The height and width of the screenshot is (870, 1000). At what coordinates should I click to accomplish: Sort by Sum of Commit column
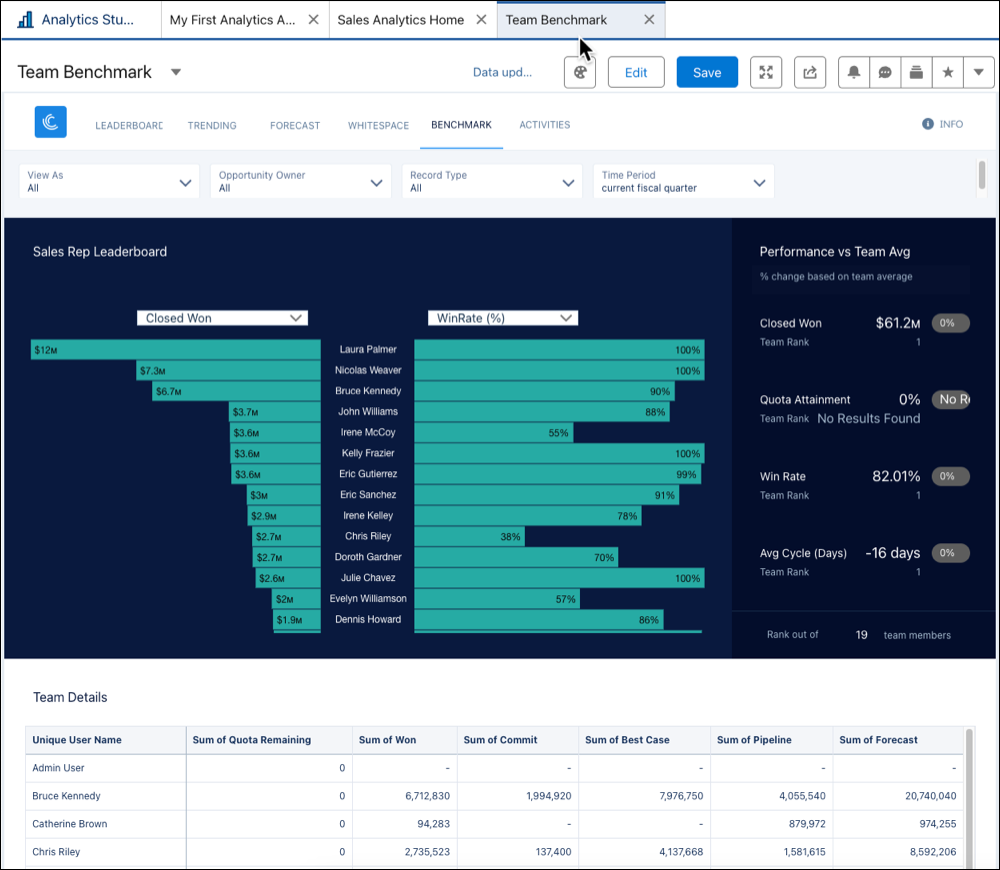(518, 740)
